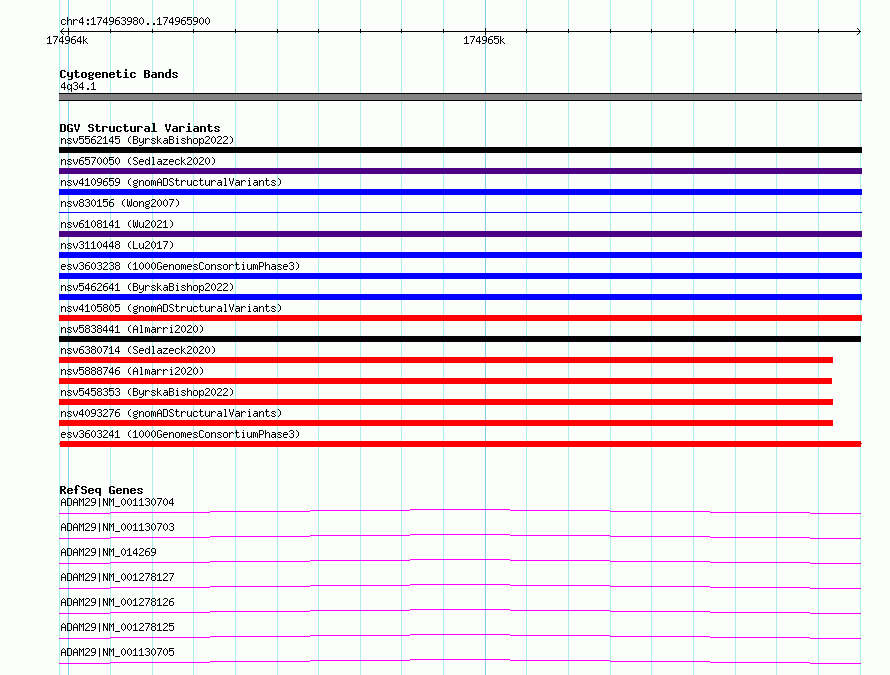Select the nsv830156 (Wong2007) label
890x675 pixels.
point(120,203)
